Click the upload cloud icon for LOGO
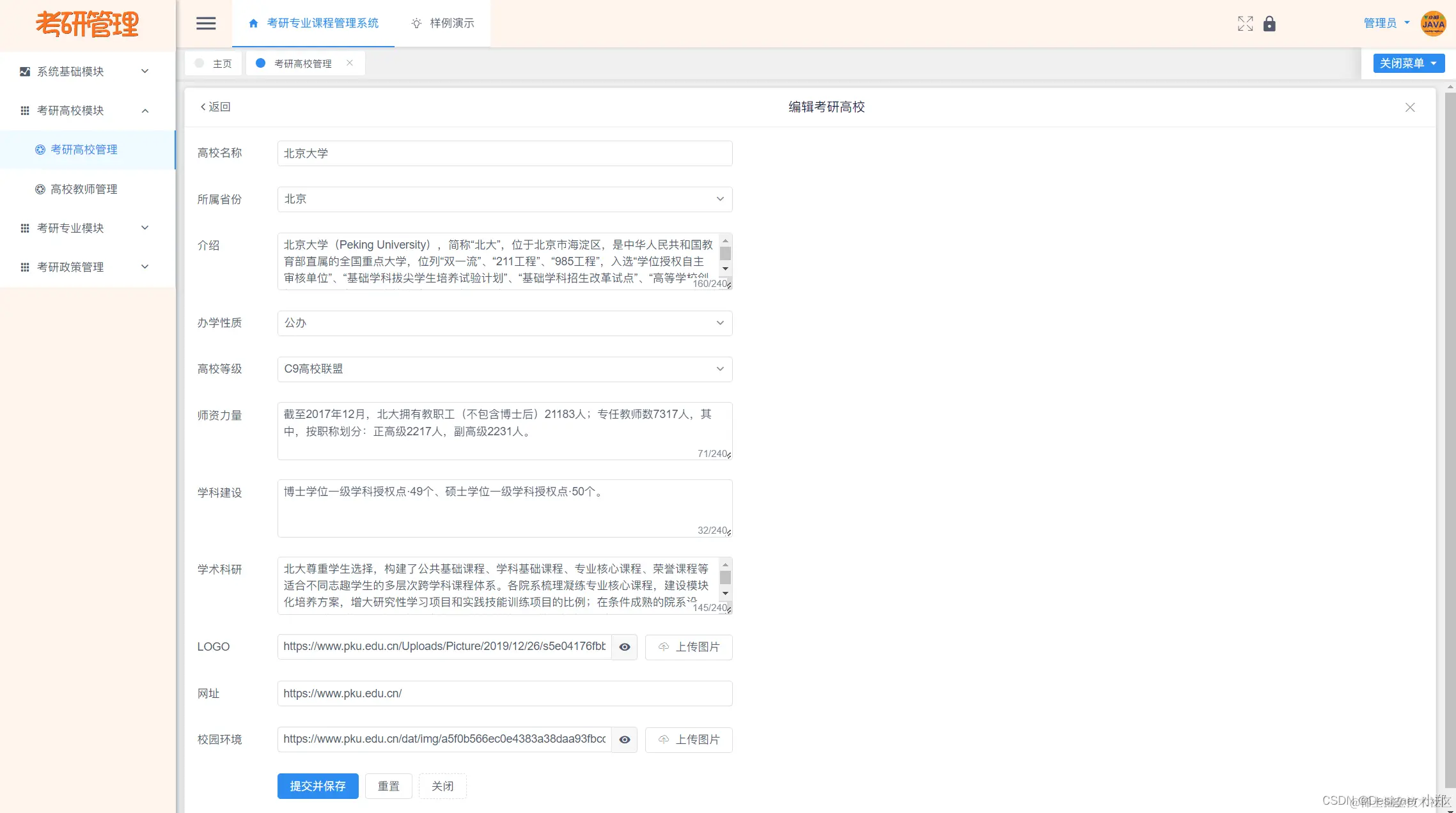Image resolution: width=1456 pixels, height=813 pixels. tap(663, 647)
